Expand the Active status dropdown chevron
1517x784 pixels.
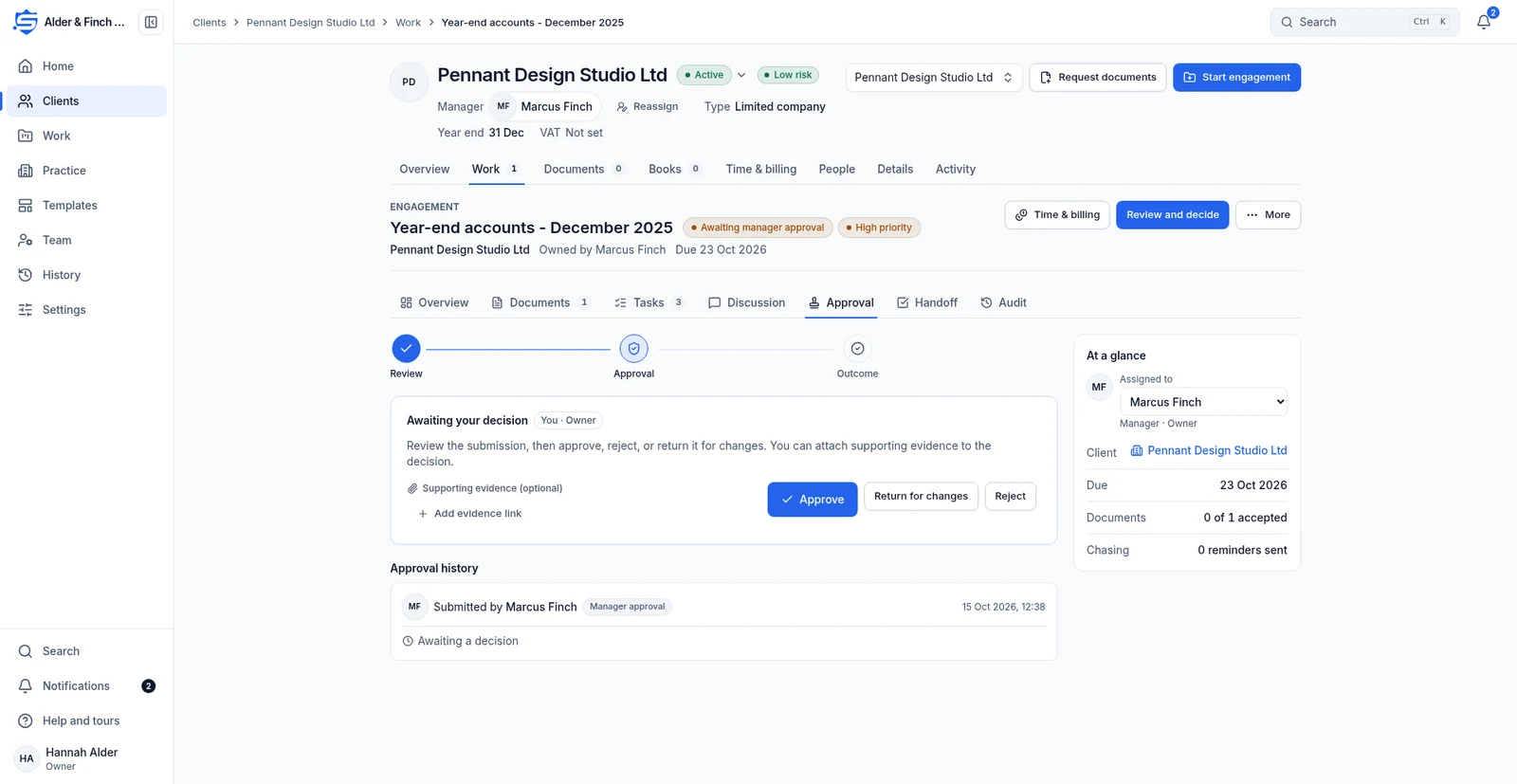(x=741, y=75)
